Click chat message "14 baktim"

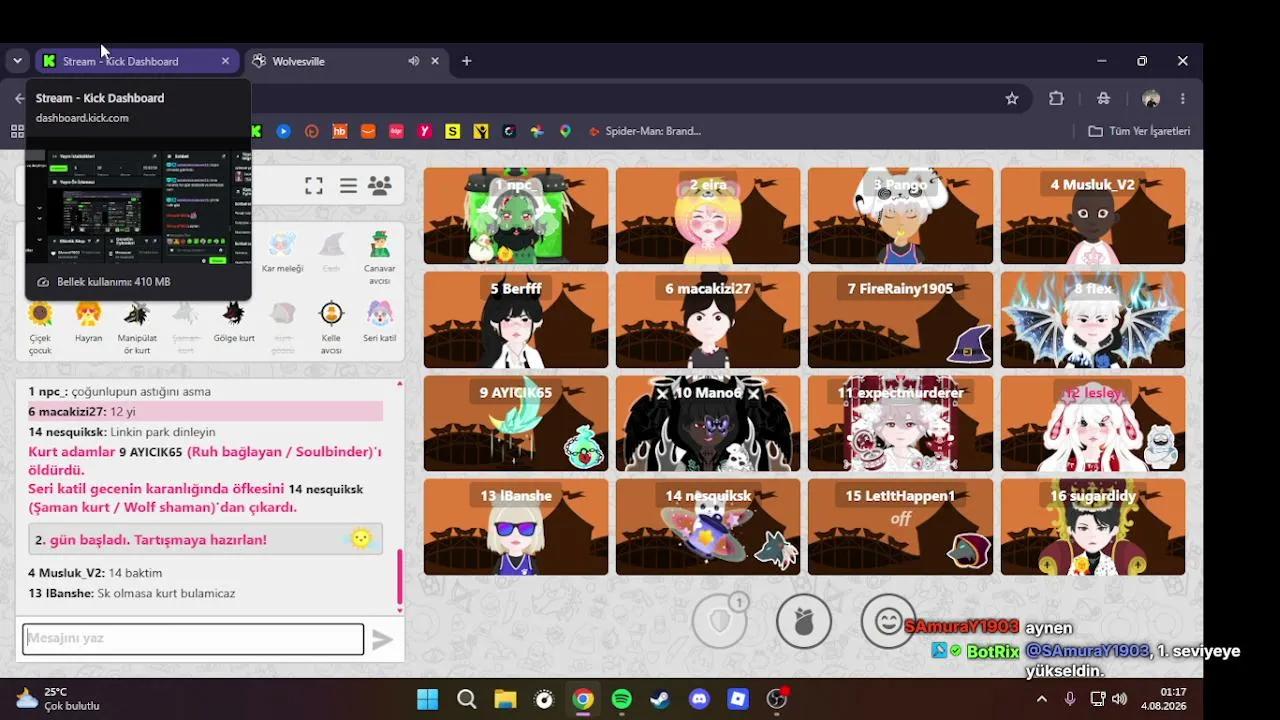135,573
